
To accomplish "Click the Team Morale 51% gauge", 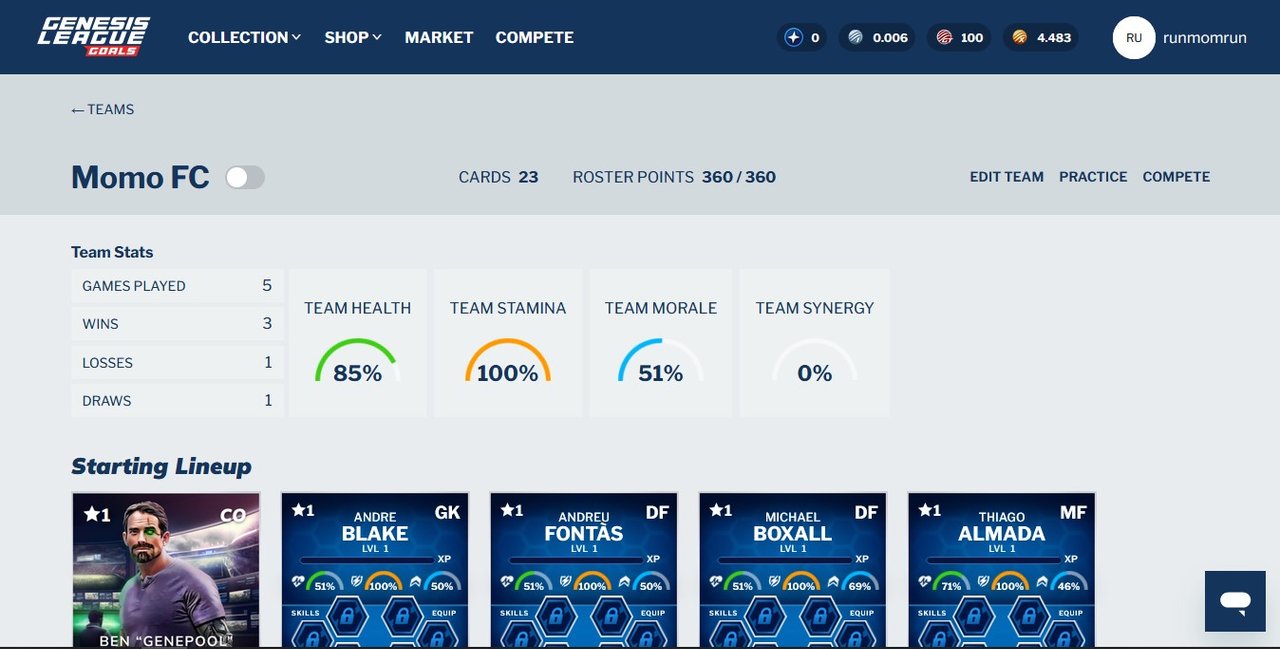I will click(660, 361).
